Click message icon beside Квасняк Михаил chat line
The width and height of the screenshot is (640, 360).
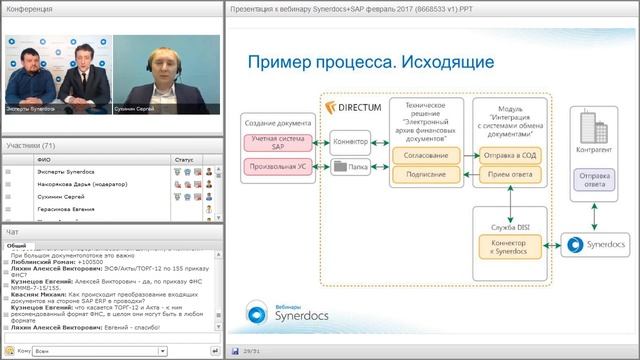(x=6, y=297)
